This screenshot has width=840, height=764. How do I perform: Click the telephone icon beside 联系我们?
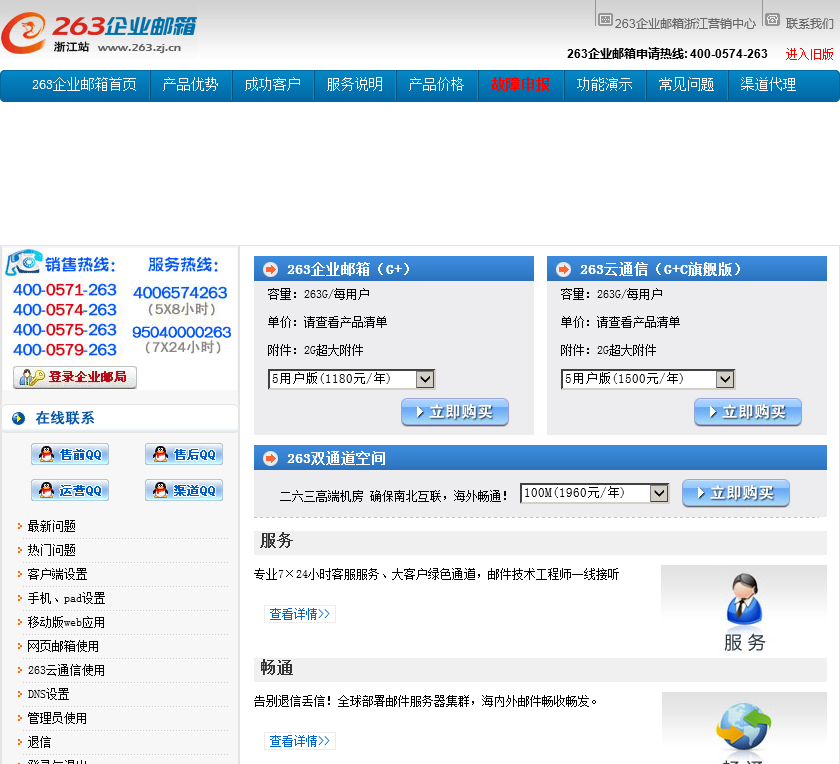click(x=772, y=20)
